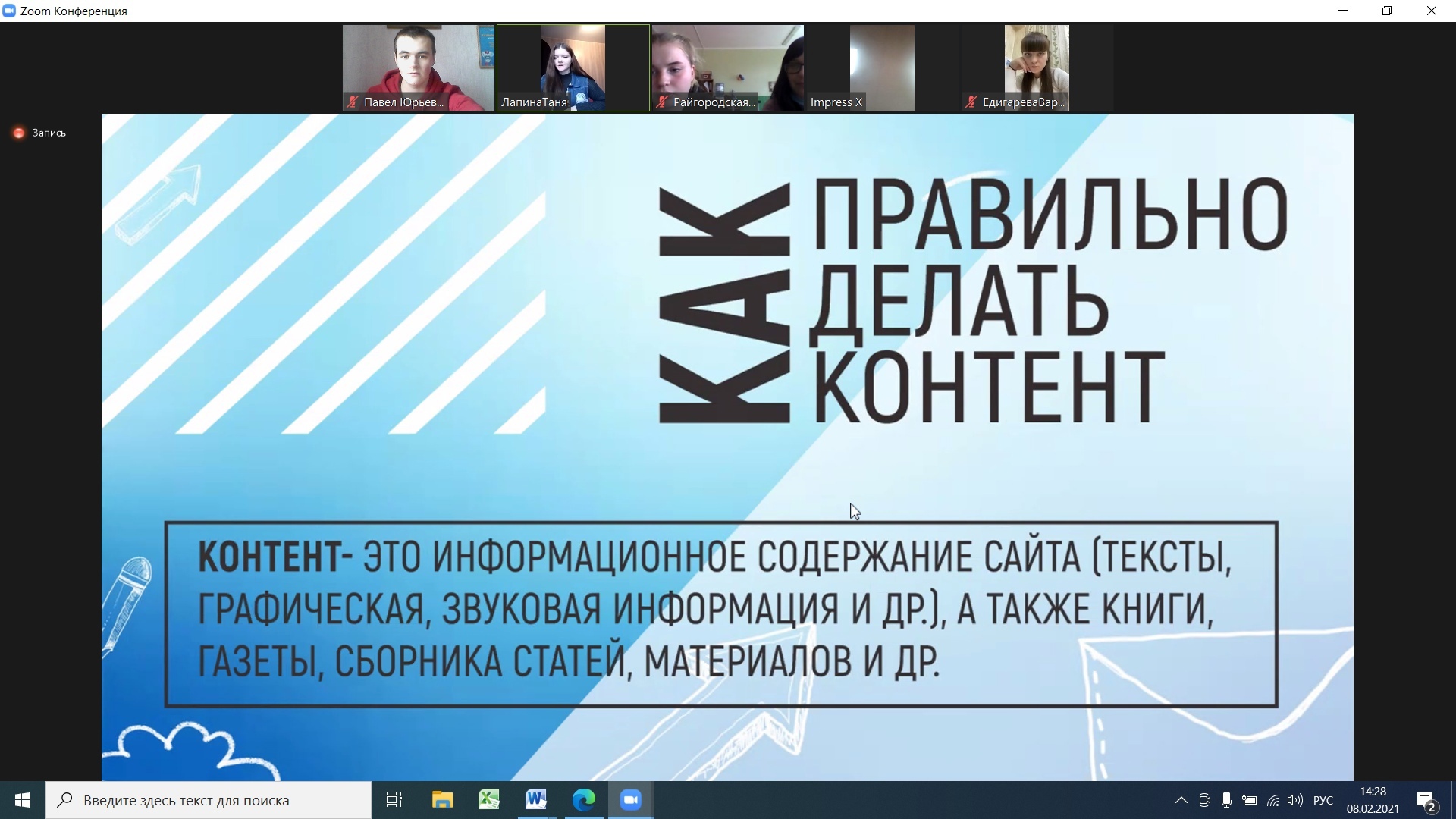
Task: Click the camera-in-use tray icon
Action: click(1204, 800)
